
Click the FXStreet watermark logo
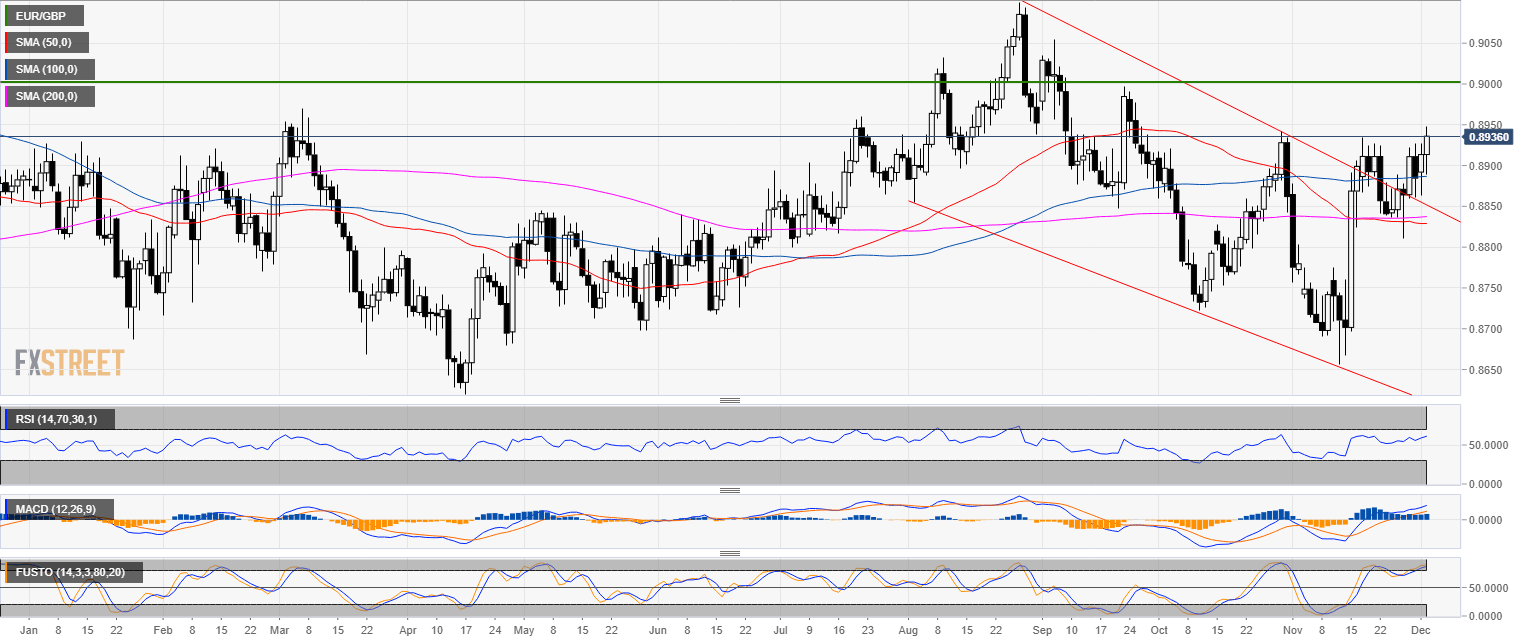tap(69, 362)
